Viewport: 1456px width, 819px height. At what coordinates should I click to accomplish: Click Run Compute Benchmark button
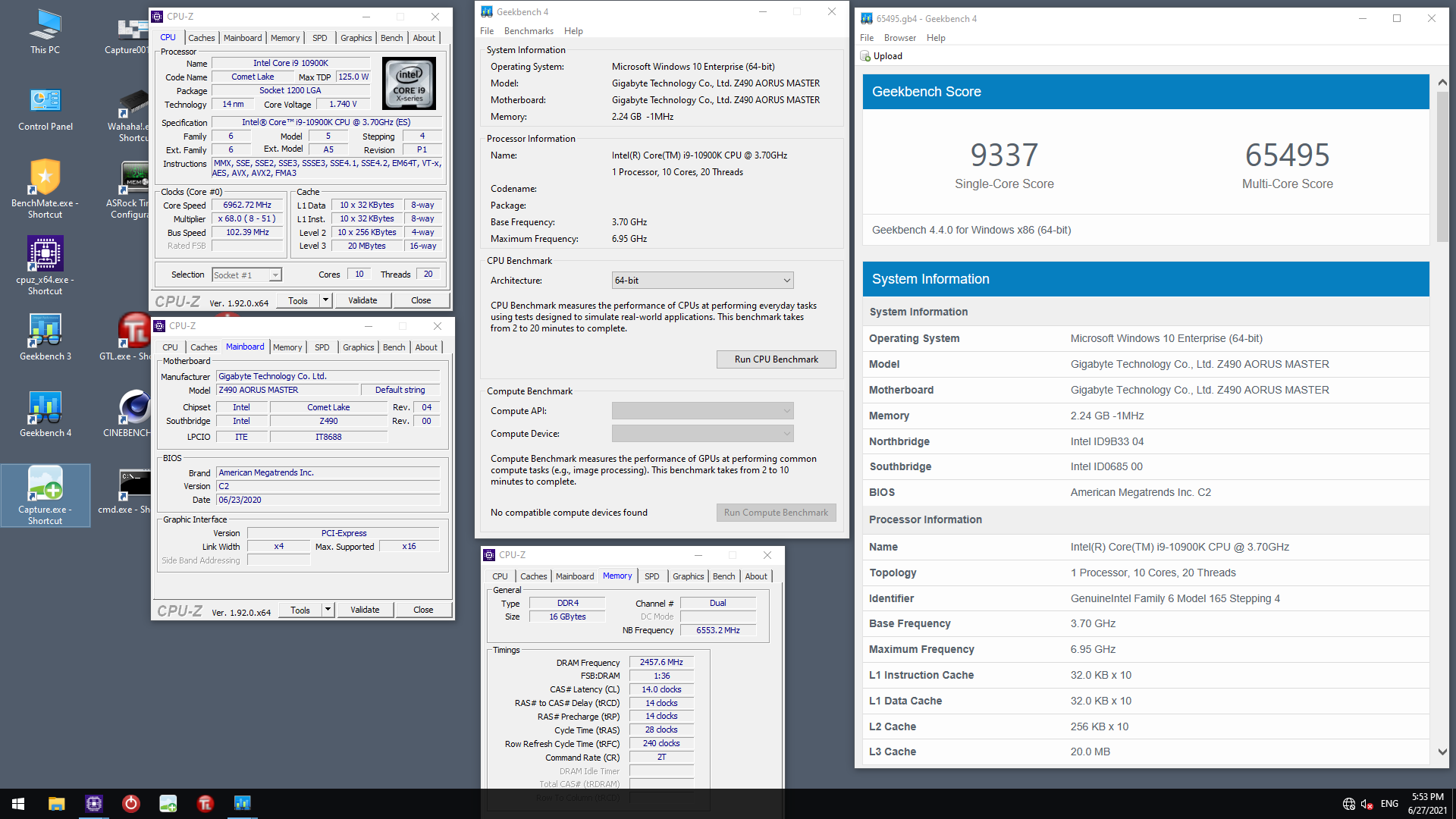tap(776, 513)
